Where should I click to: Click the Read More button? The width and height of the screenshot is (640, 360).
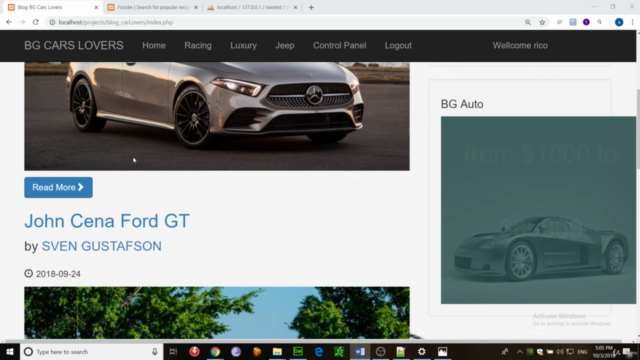coord(58,187)
